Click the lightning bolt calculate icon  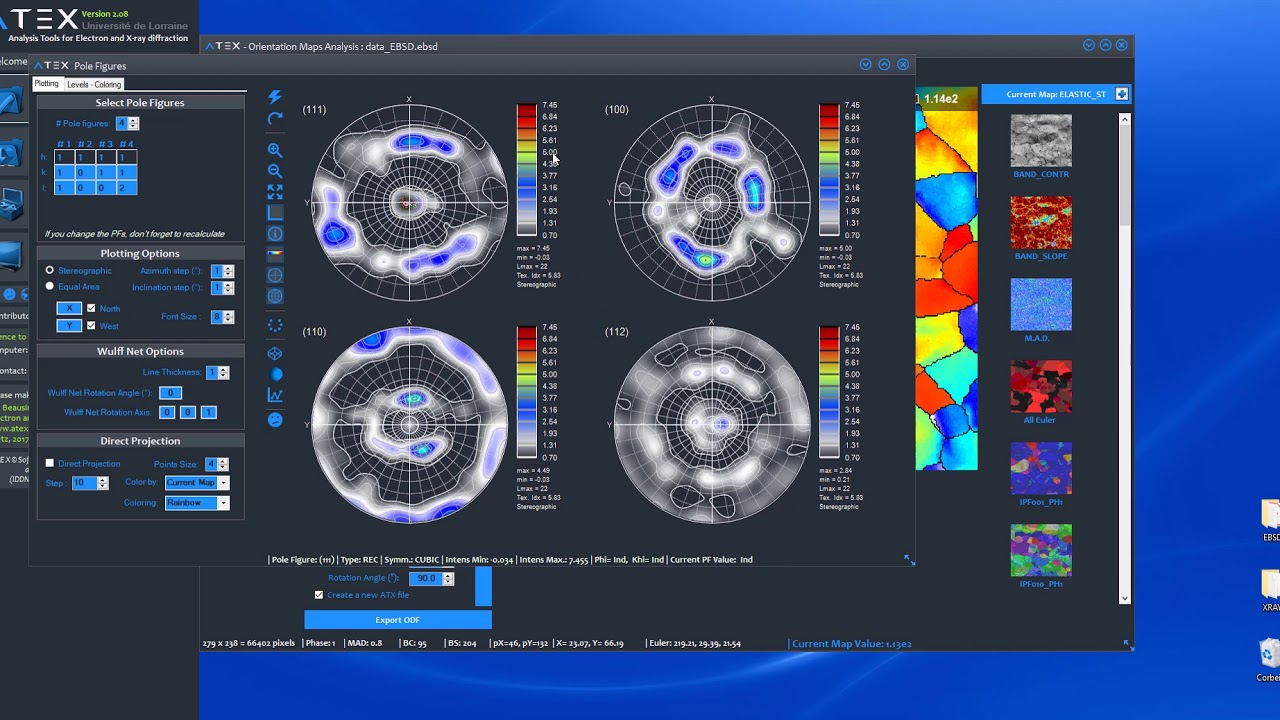click(x=275, y=97)
